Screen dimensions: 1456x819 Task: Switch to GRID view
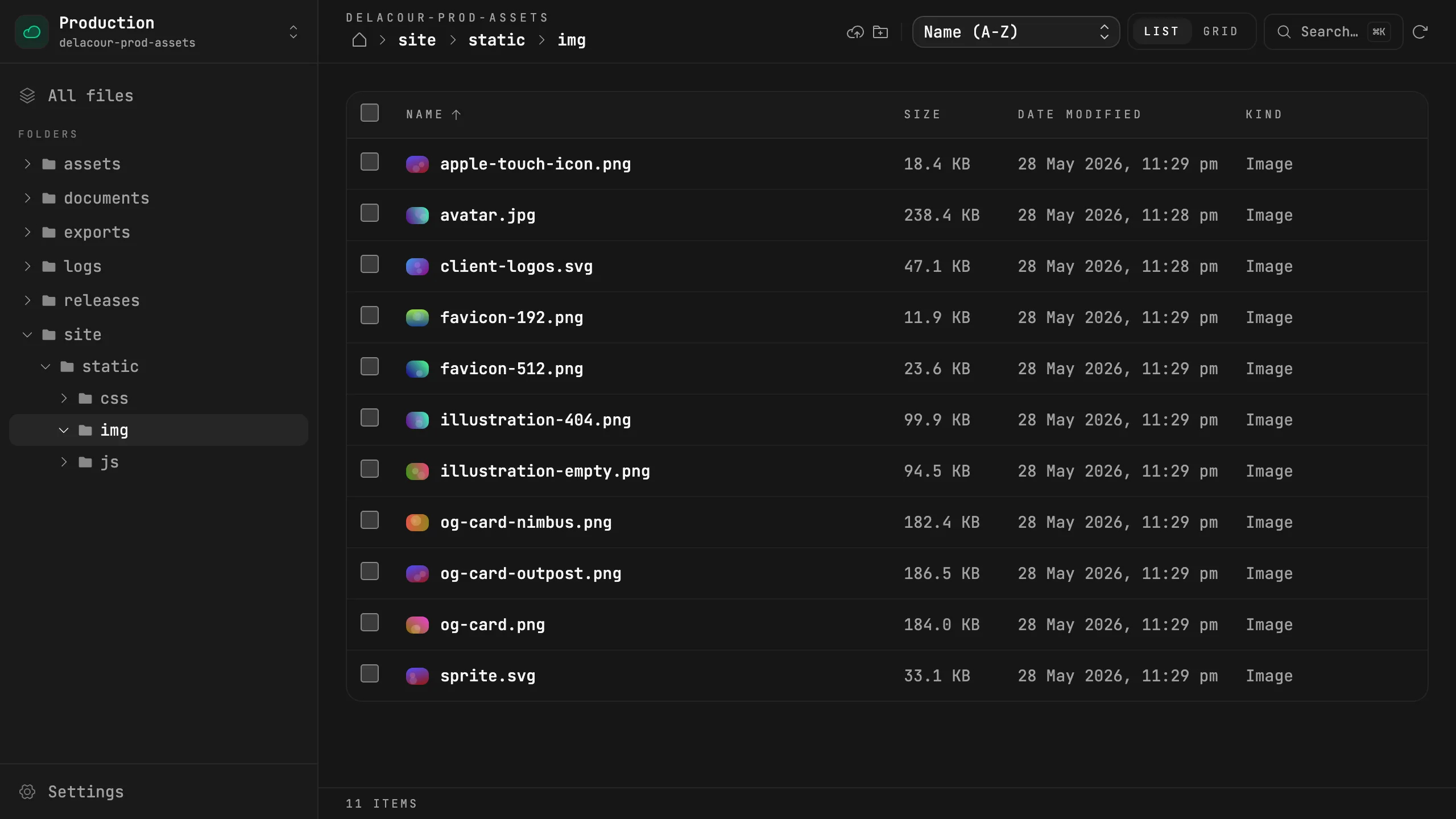[x=1221, y=32]
